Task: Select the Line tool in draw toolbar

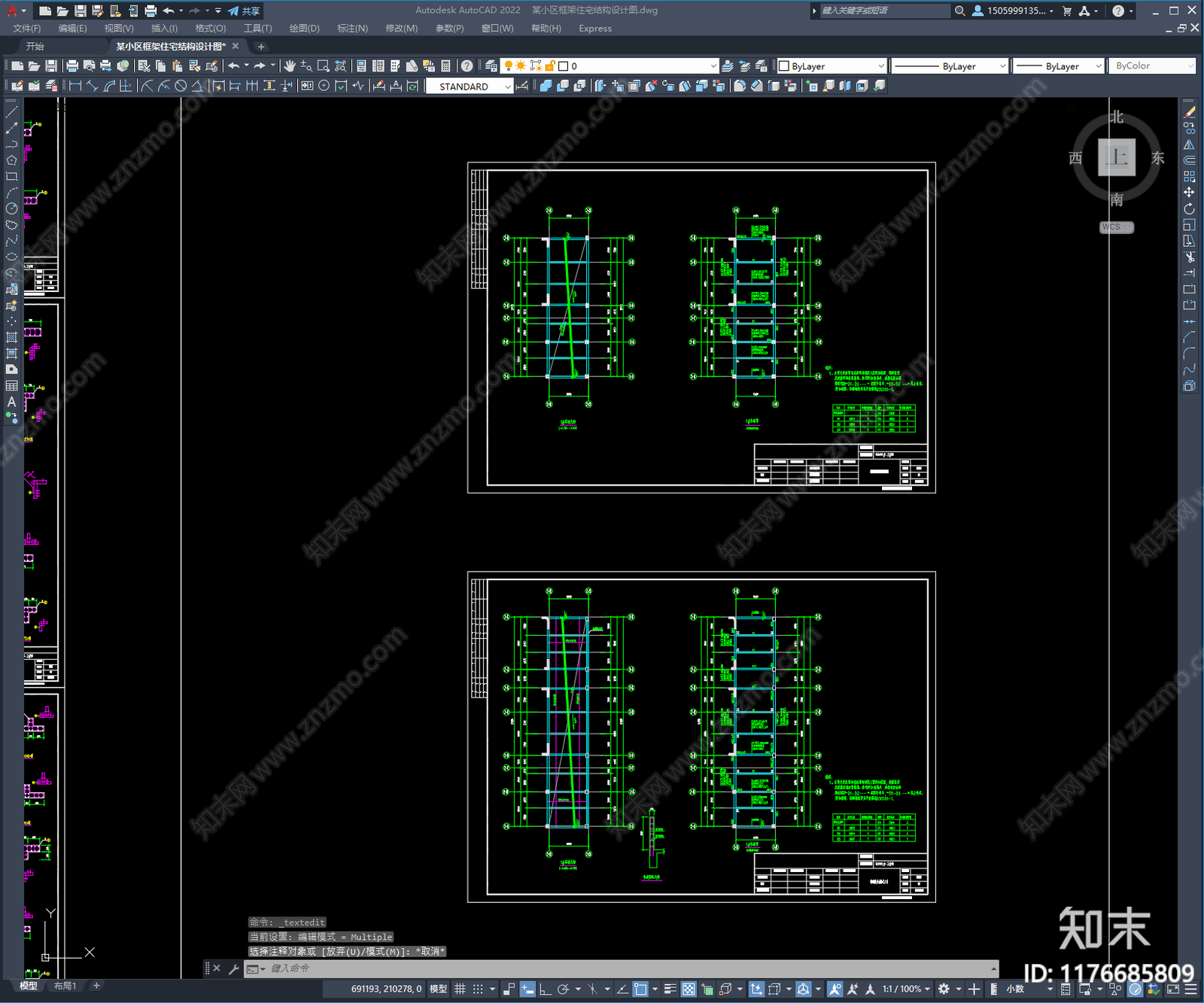Action: tap(11, 111)
